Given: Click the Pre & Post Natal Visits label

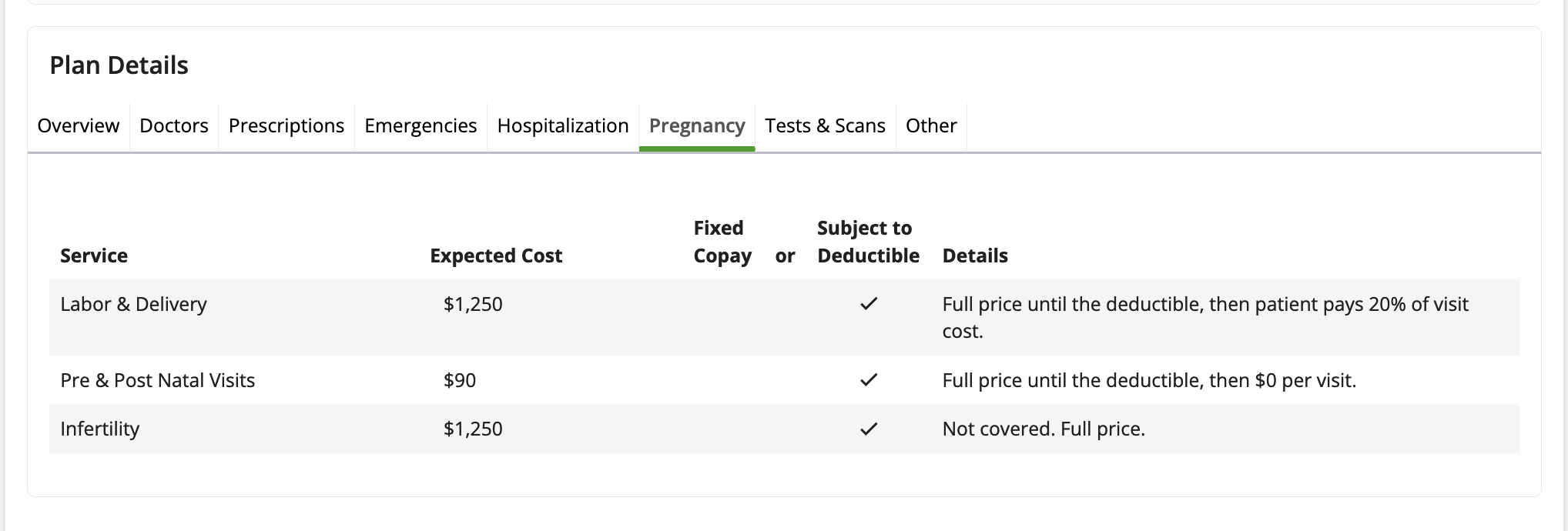Looking at the screenshot, I should coord(157,380).
